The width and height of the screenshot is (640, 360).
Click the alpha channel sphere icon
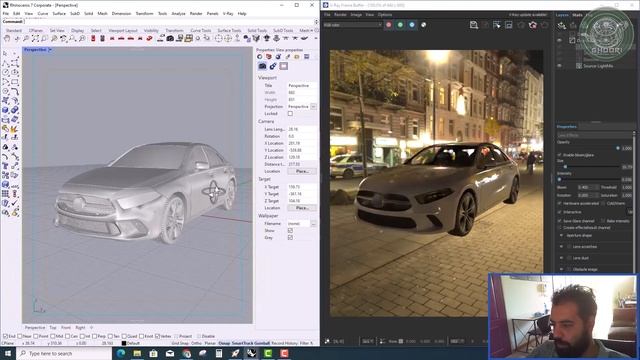424,25
